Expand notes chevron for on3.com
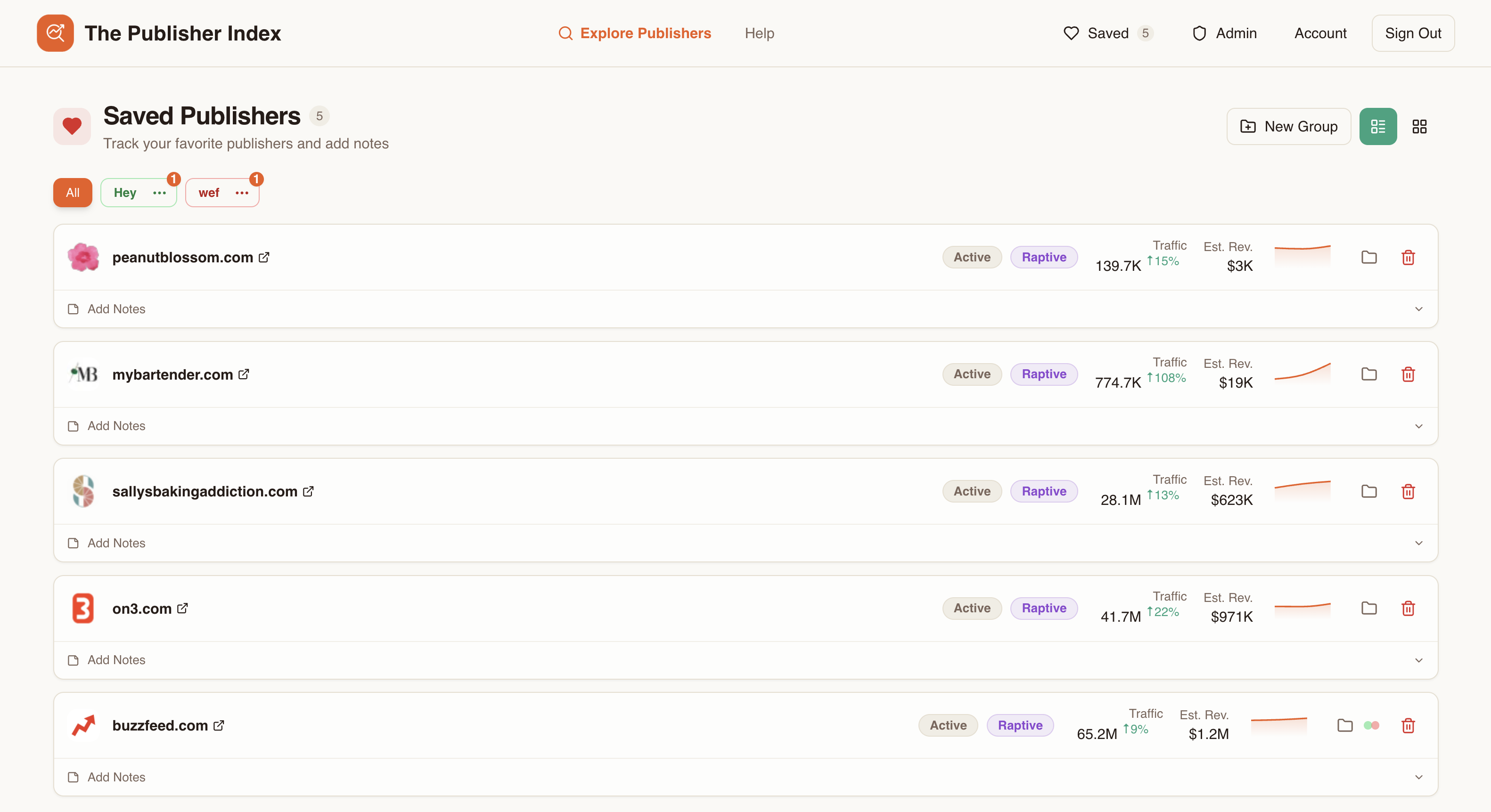Image resolution: width=1491 pixels, height=812 pixels. [x=1418, y=660]
